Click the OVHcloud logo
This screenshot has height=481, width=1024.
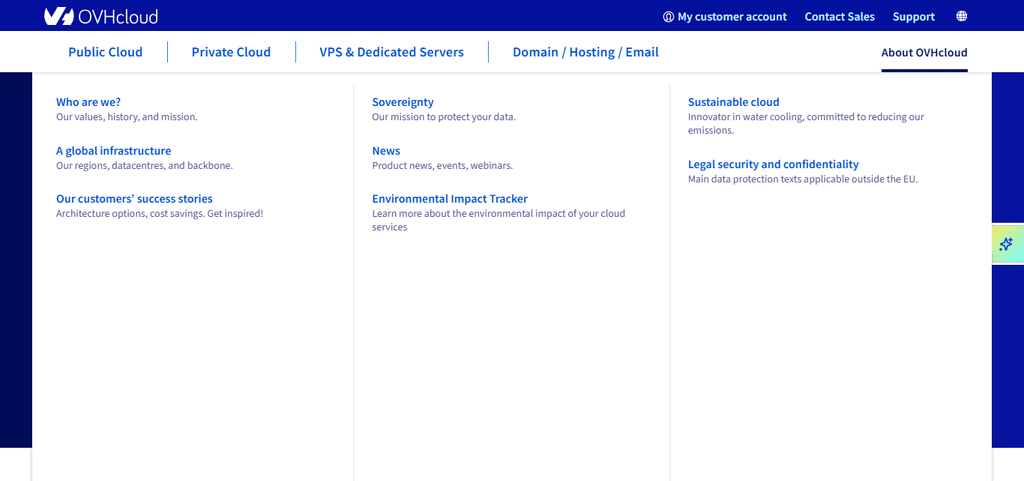tap(101, 16)
